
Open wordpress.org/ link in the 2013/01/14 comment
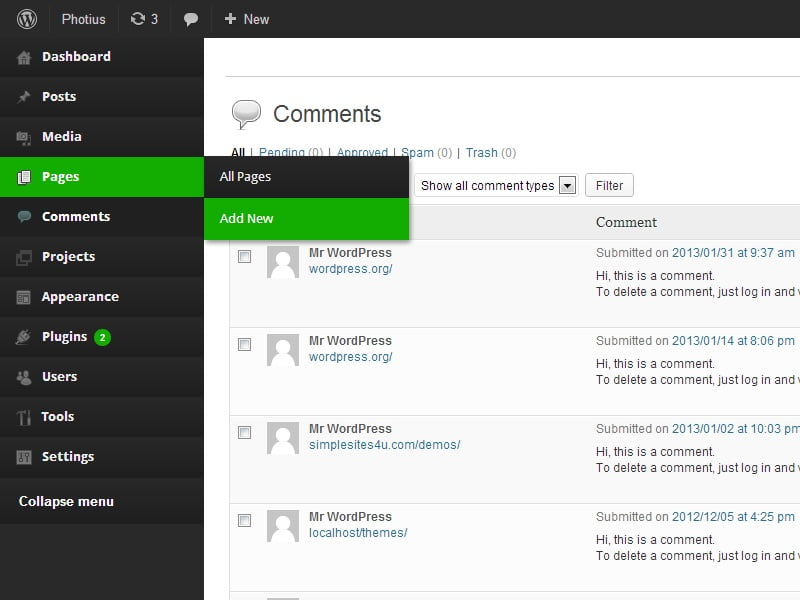(x=351, y=357)
